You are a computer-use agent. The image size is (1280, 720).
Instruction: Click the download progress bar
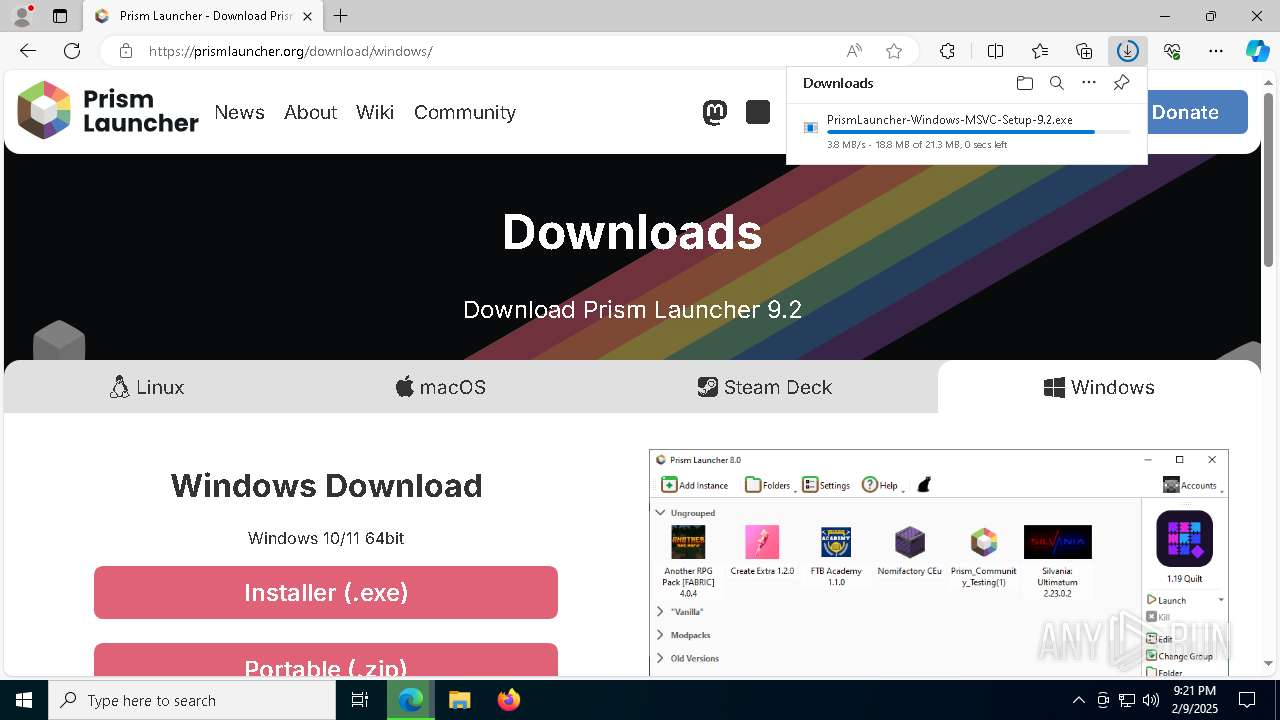pyautogui.click(x=979, y=132)
